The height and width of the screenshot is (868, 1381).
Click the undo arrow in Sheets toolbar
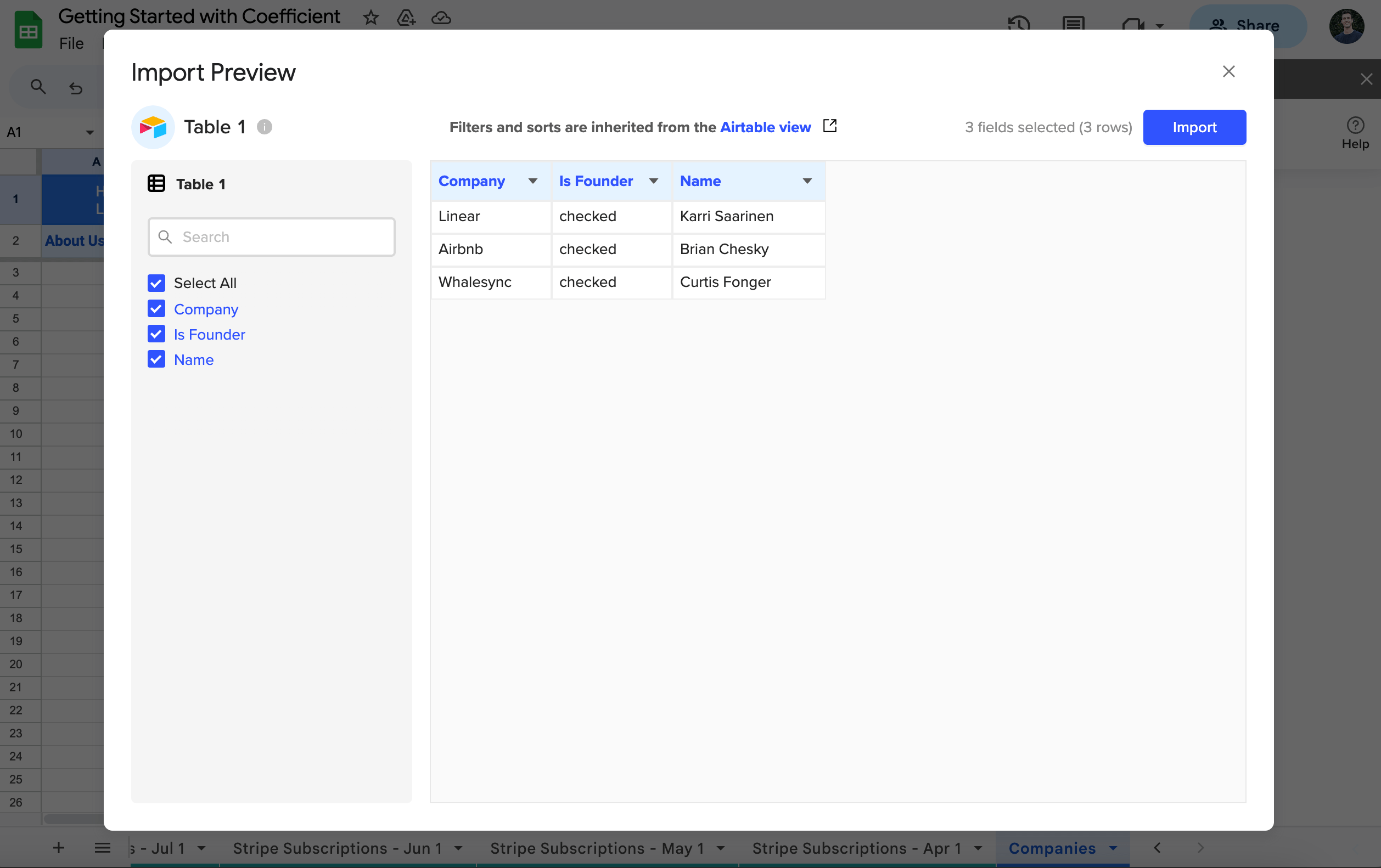pos(76,88)
